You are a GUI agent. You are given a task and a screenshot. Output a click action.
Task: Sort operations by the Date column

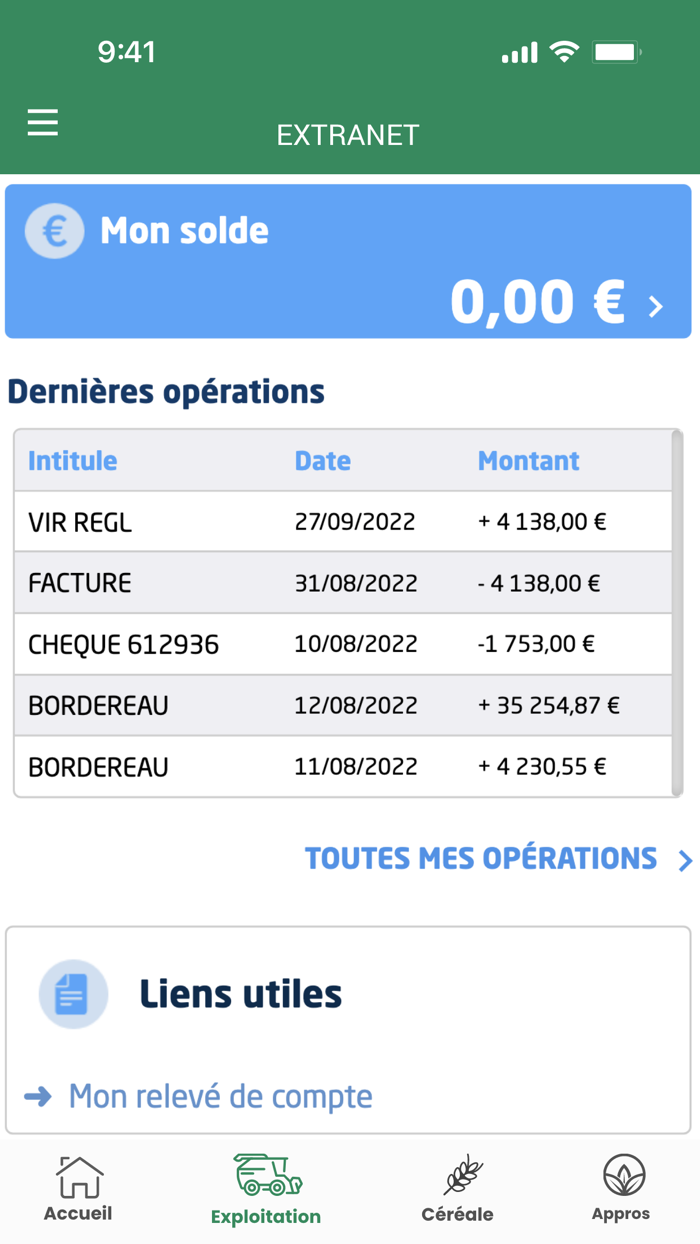pyautogui.click(x=322, y=461)
